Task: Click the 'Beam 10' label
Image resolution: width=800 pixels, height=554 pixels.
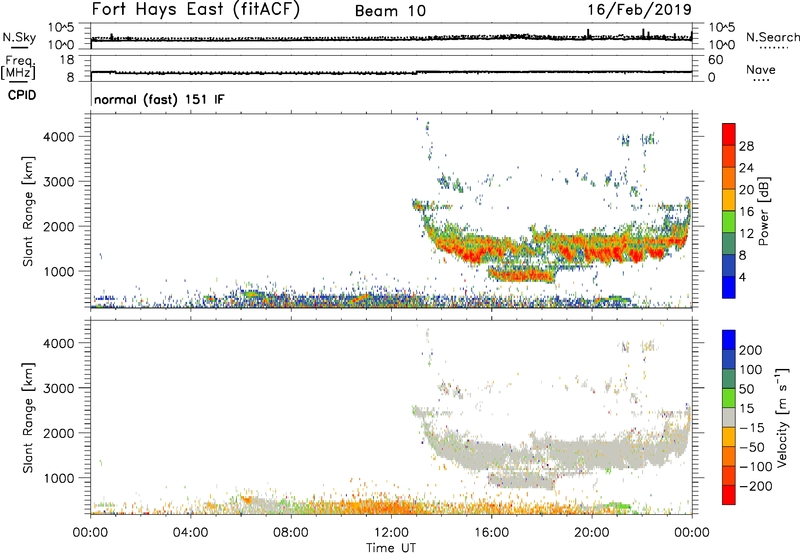Action: (390, 11)
